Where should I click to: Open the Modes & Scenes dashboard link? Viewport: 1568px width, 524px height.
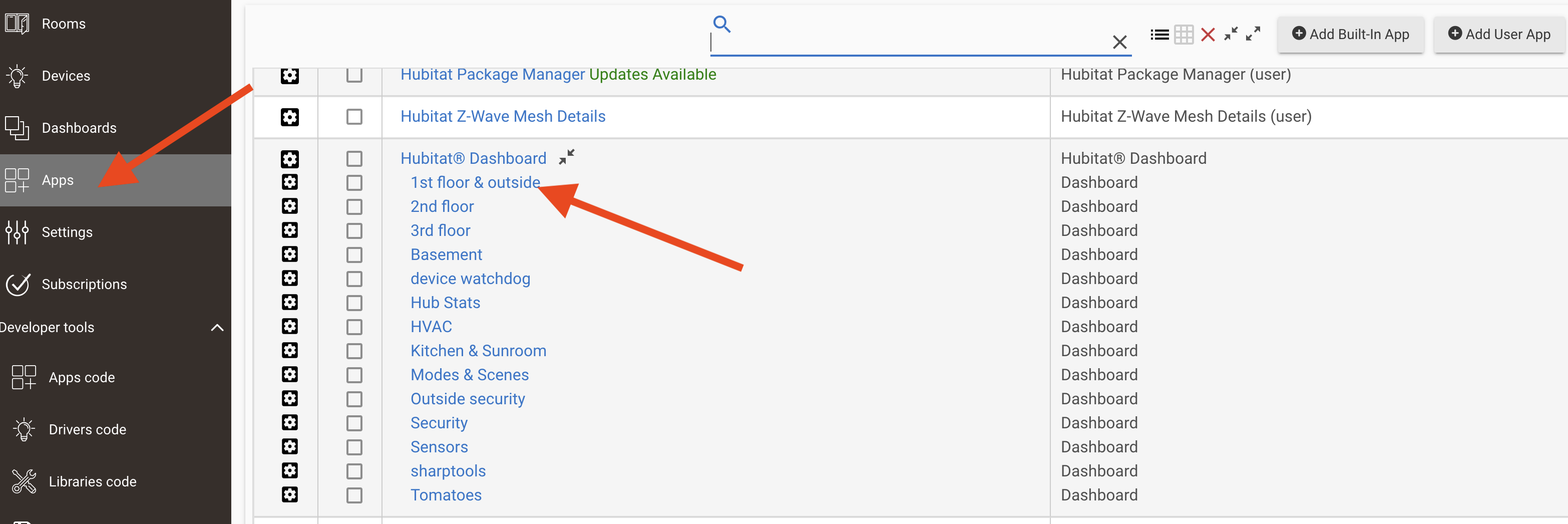click(x=470, y=375)
